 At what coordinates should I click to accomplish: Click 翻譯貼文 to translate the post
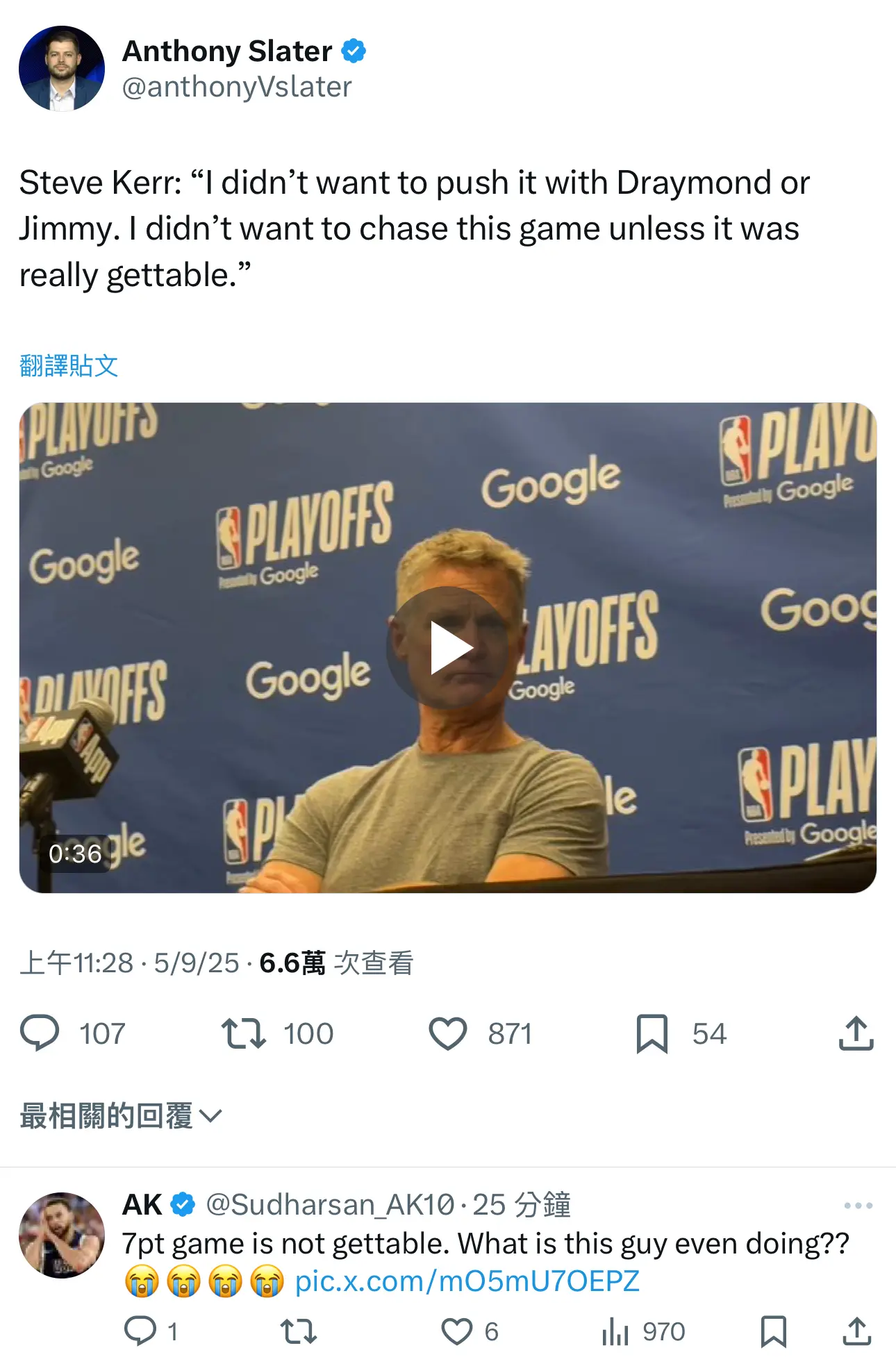click(x=69, y=365)
